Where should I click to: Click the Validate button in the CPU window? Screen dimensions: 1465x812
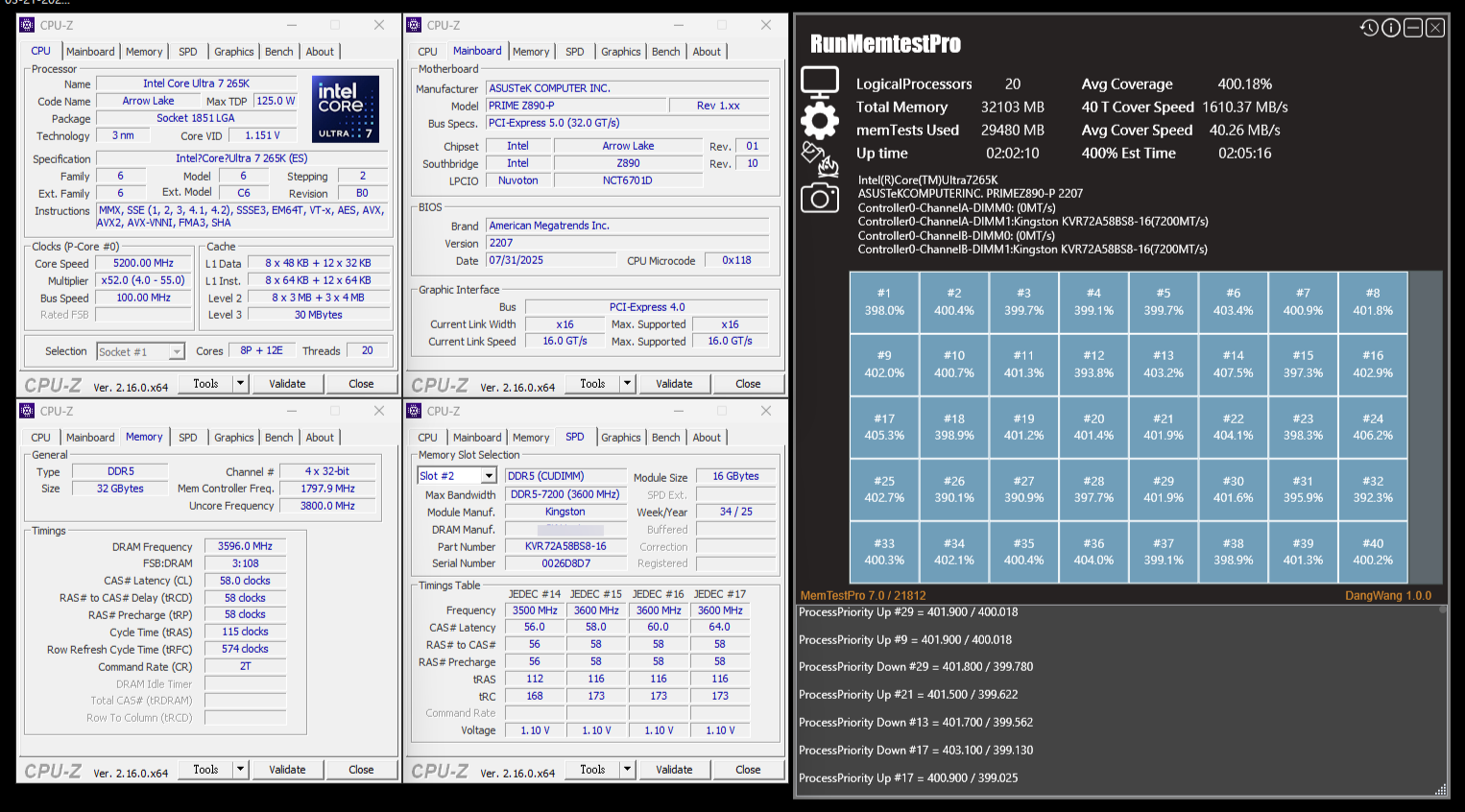[287, 383]
